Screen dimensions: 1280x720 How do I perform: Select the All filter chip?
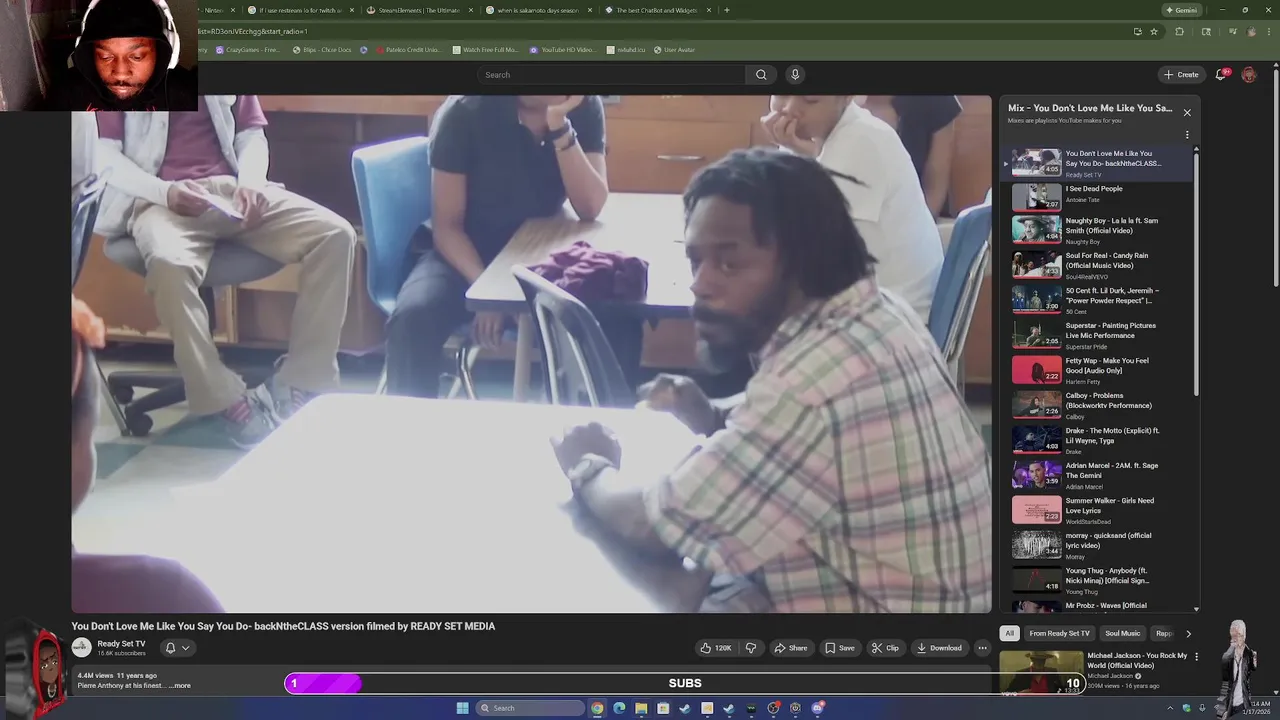[1009, 633]
